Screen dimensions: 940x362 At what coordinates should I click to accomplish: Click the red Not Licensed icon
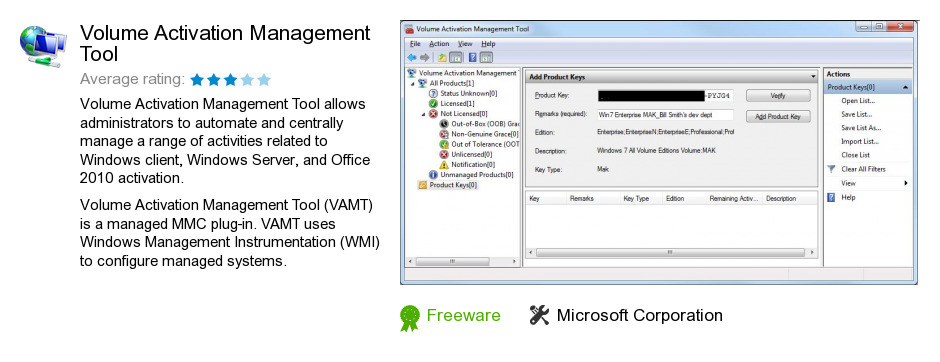(x=433, y=114)
